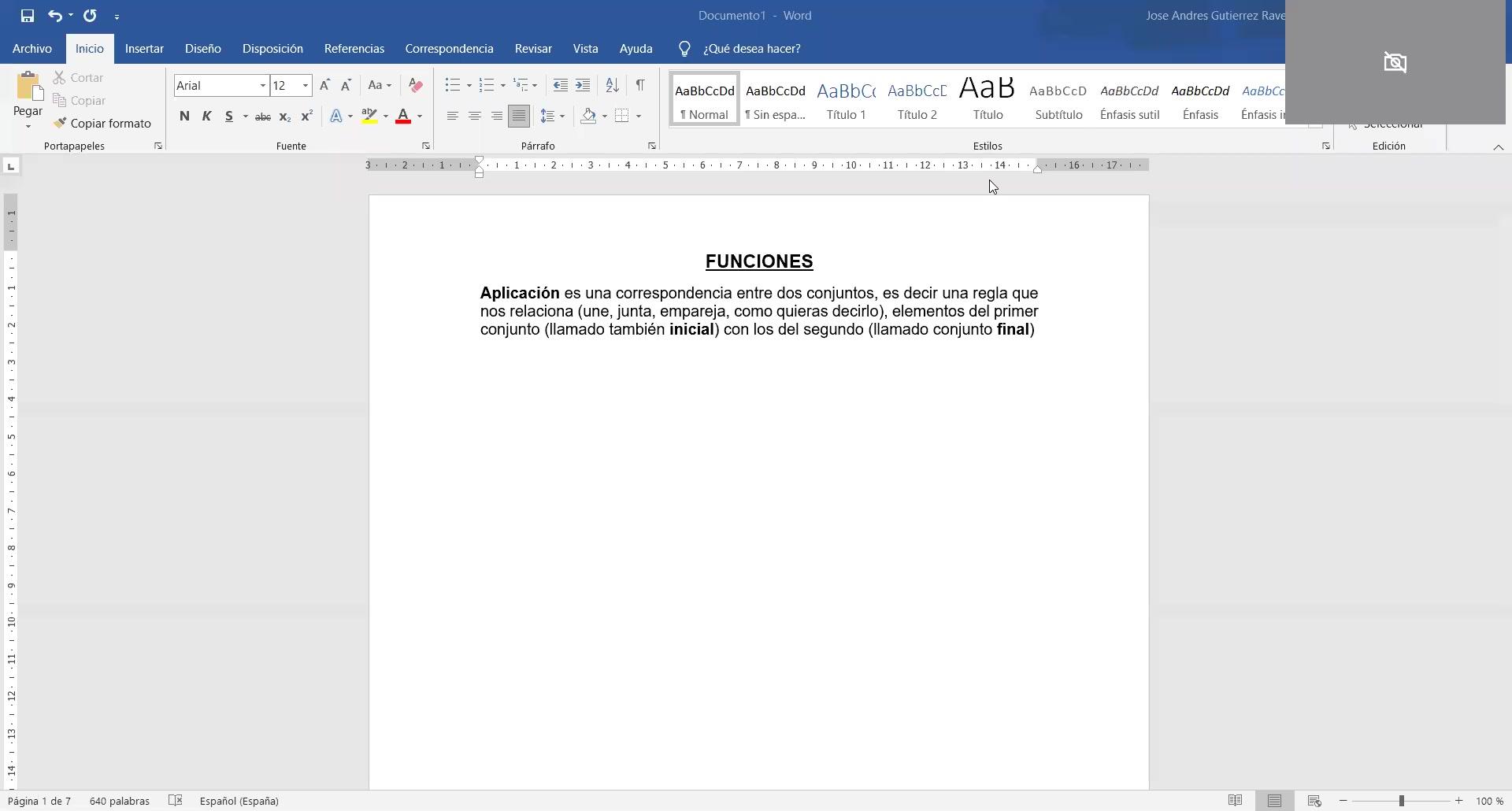The height and width of the screenshot is (811, 1512).
Task: Click the Save icon in title bar
Action: 28,16
